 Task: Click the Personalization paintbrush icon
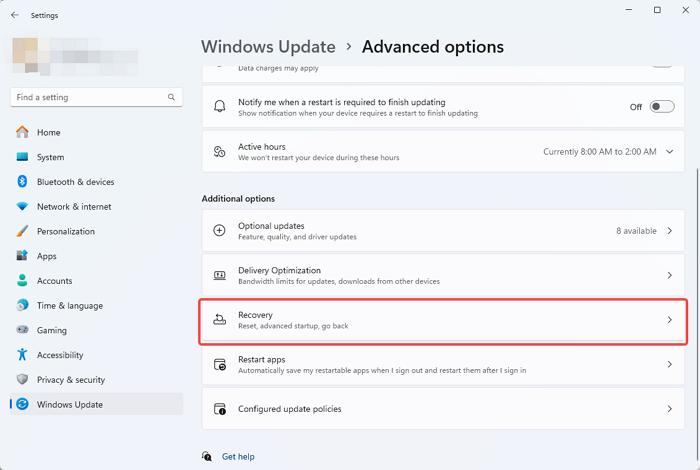click(x=22, y=231)
